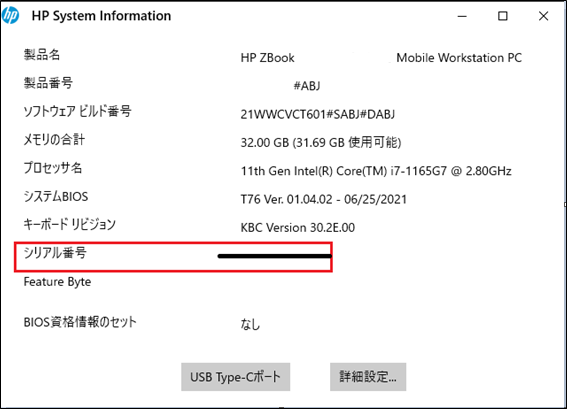Minimize the HP System Information window
567x409 pixels.
coord(462,16)
